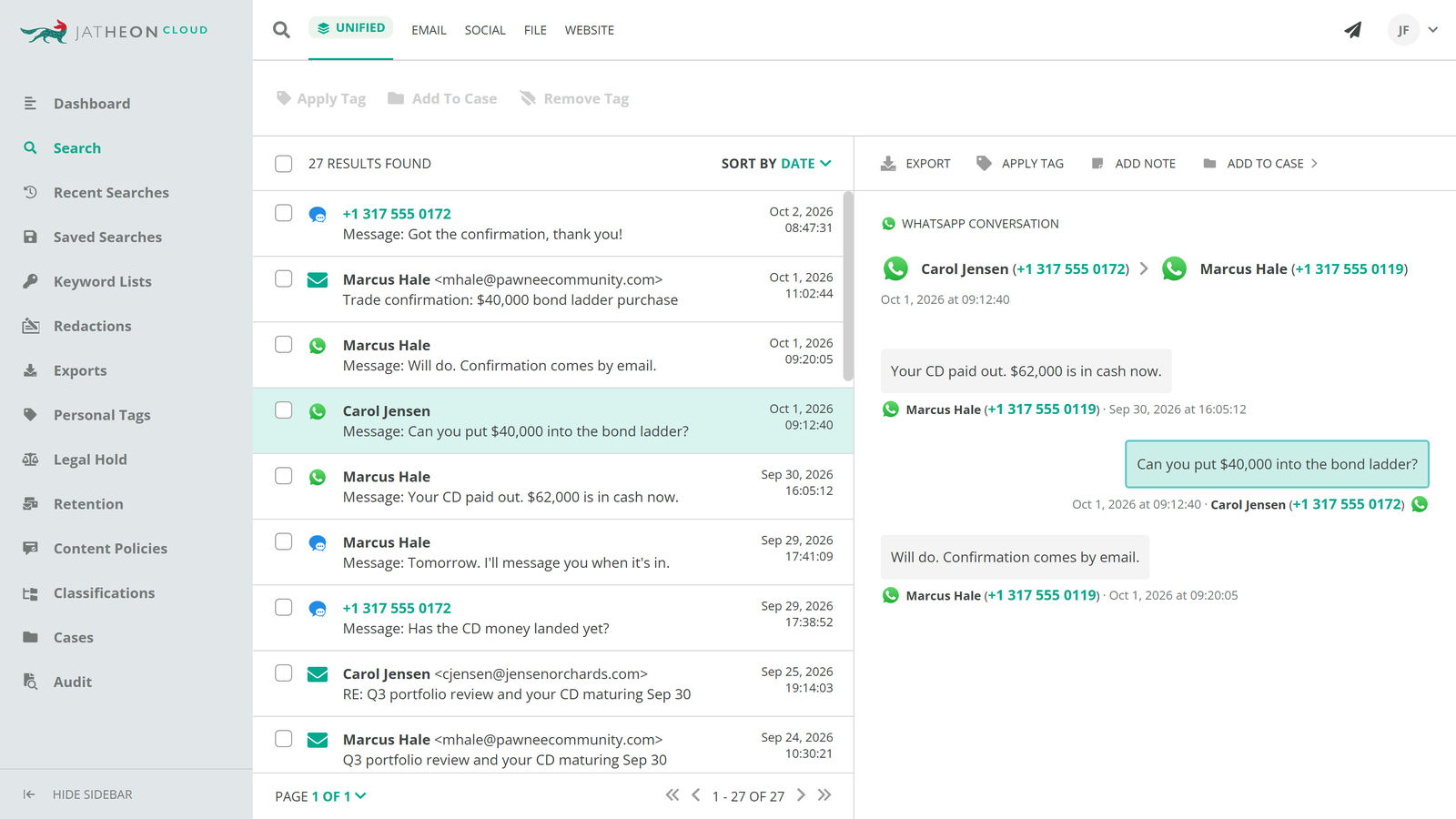Check the 'Has the CD money landed yet?' row
This screenshot has width=1456, height=819.
284,607
